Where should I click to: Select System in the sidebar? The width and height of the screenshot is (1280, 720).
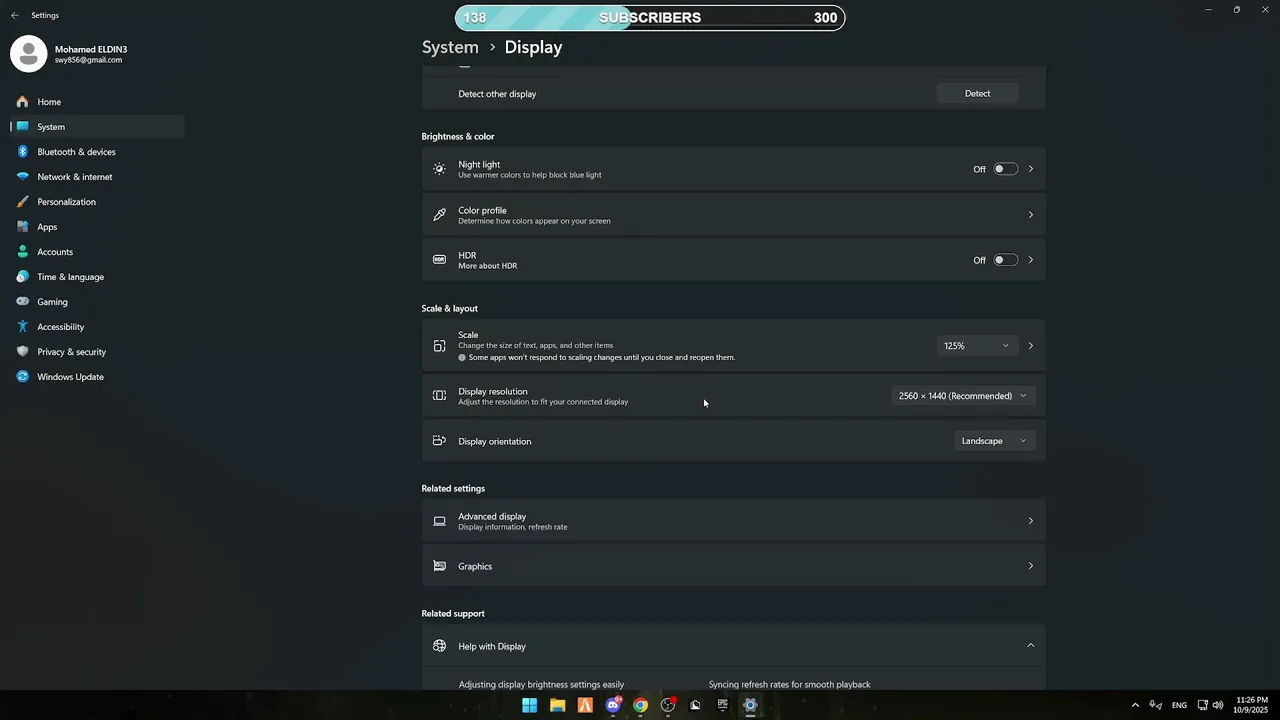click(97, 127)
